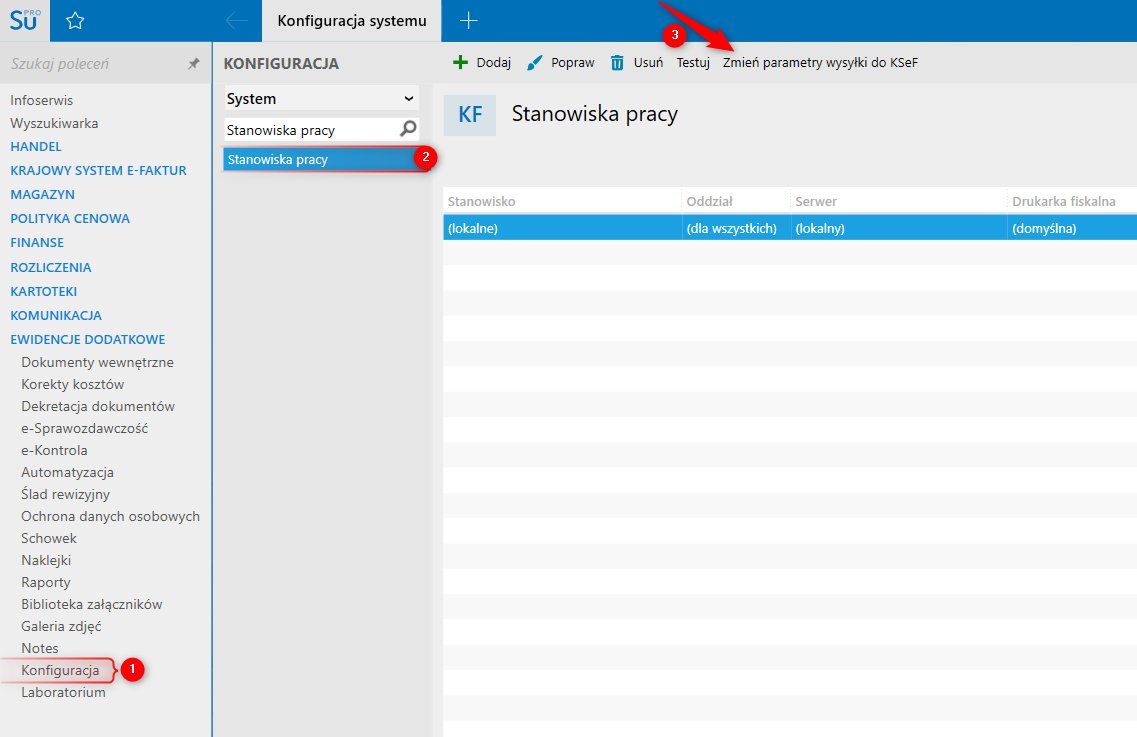Screen dimensions: 1137x737
Task: Collapse the EWIDENCJE DODATKOWE module
Action: pyautogui.click(x=88, y=339)
